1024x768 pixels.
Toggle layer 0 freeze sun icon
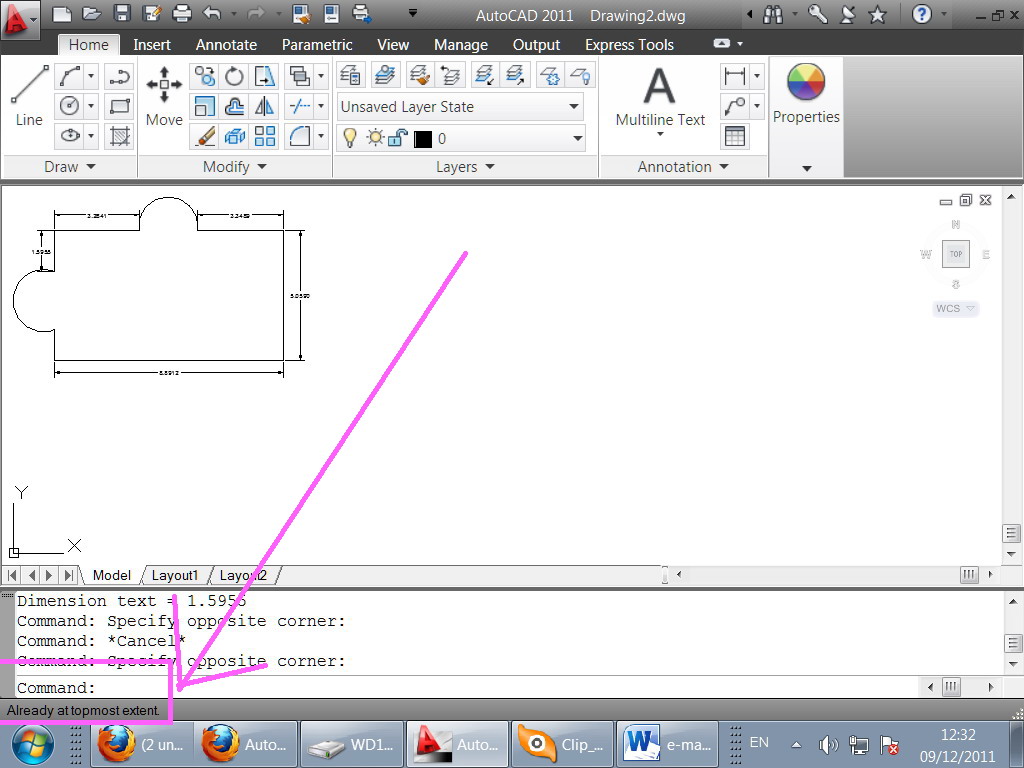pos(375,138)
